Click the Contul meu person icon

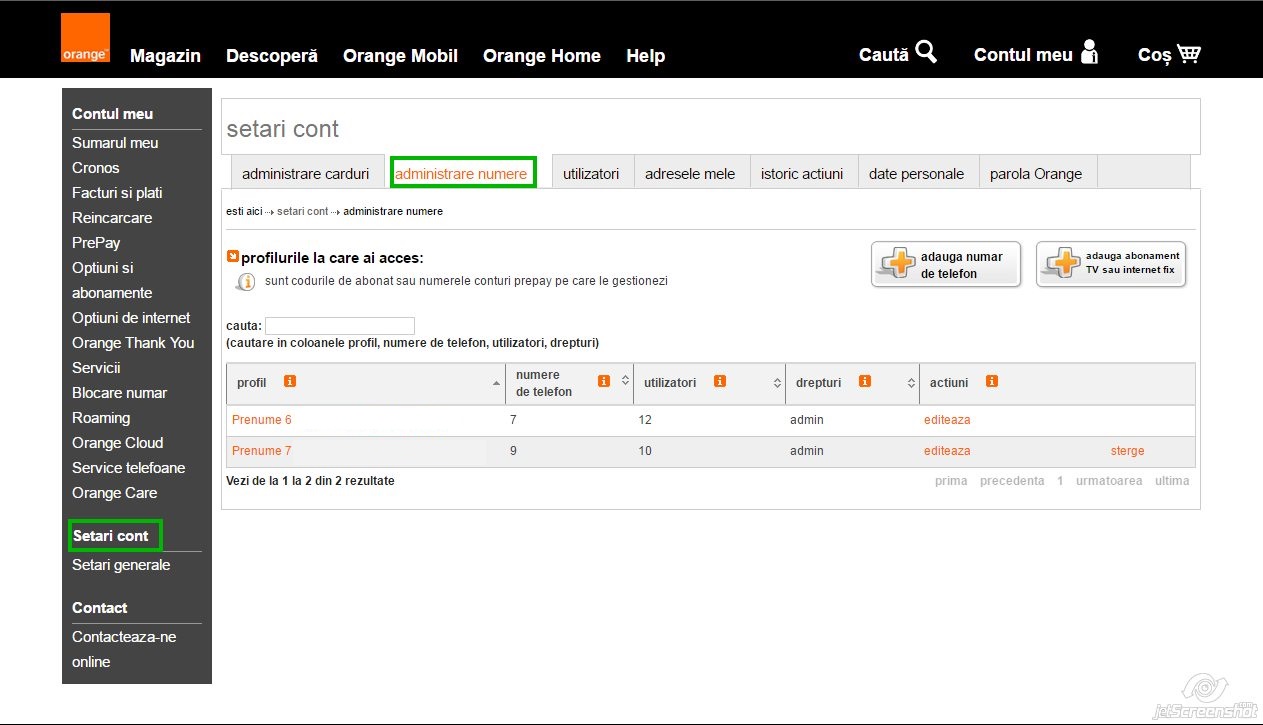(1089, 52)
